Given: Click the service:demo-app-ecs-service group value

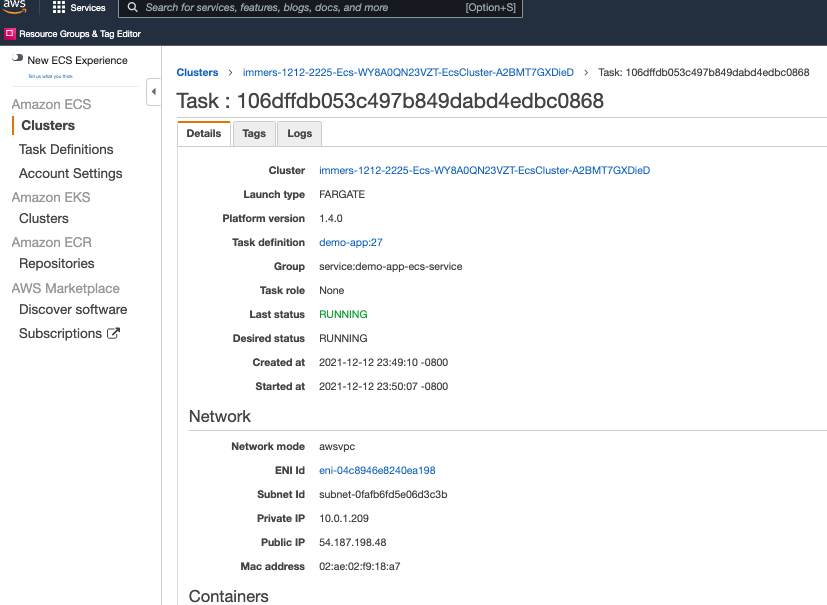Looking at the screenshot, I should pyautogui.click(x=391, y=266).
